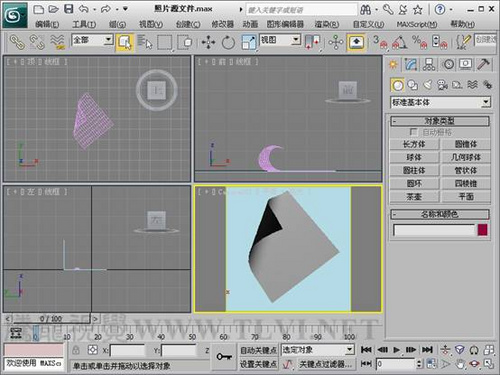Create a 长方体 box primitive
This screenshot has width=500, height=375.
click(414, 144)
